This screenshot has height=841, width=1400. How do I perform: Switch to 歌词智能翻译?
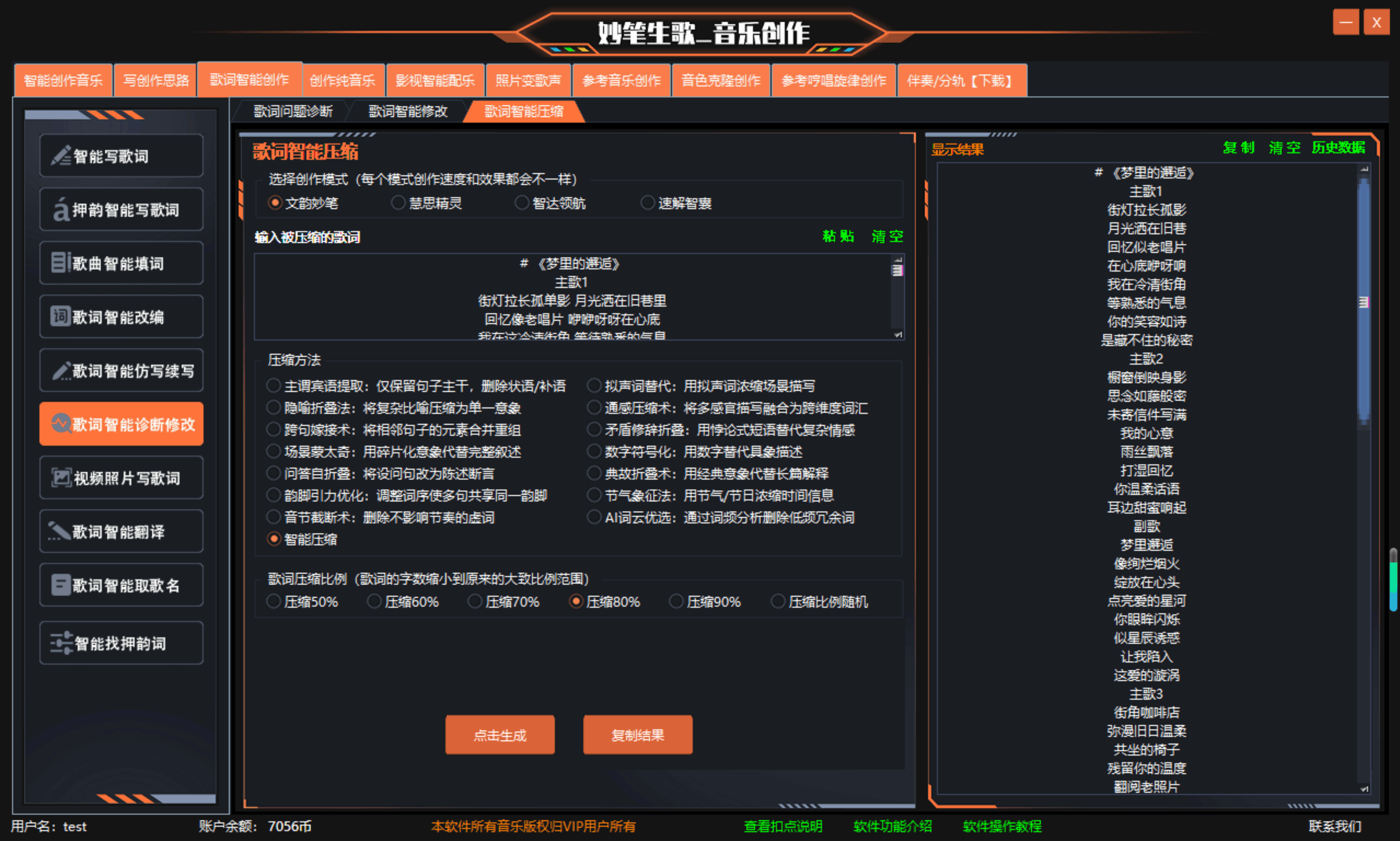pyautogui.click(x=121, y=531)
